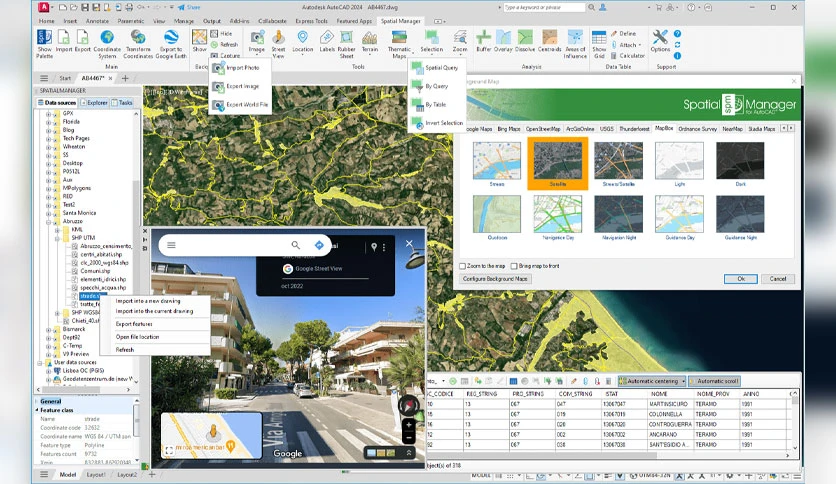Select the Satellite map thumbnail
836x484 pixels.
[558, 163]
